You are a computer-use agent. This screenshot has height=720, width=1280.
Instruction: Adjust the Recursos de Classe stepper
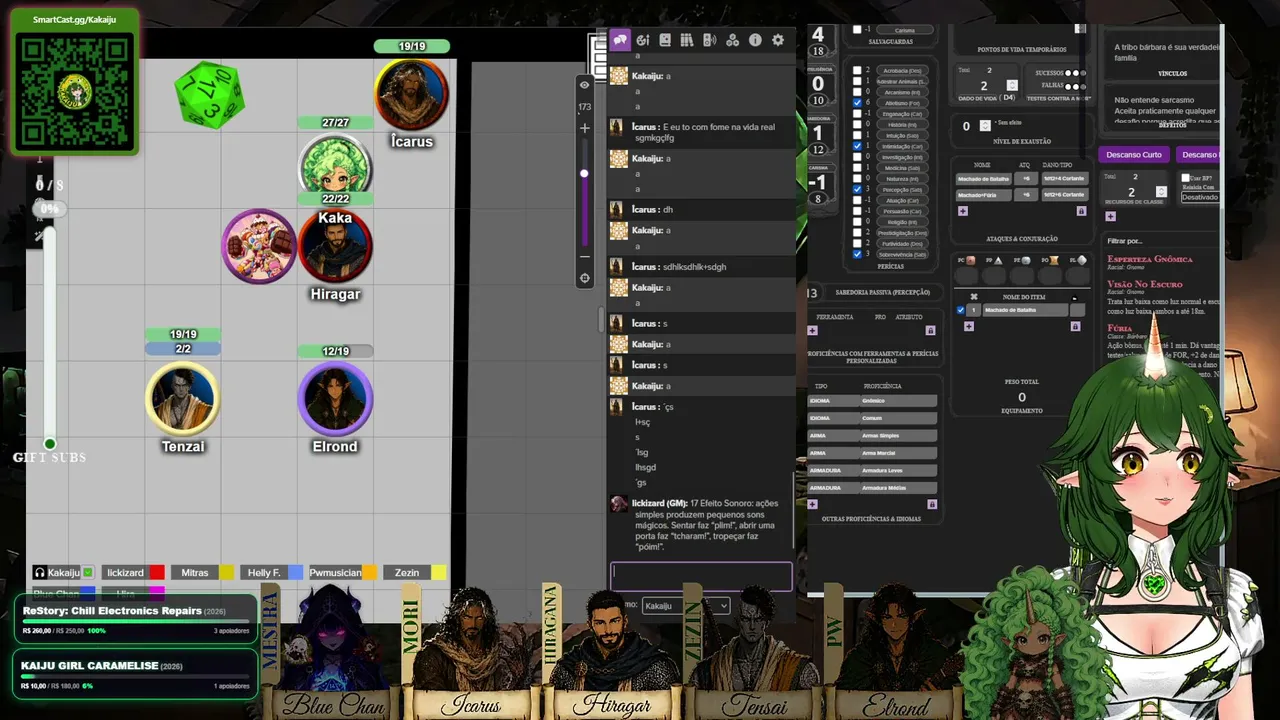click(x=1161, y=191)
